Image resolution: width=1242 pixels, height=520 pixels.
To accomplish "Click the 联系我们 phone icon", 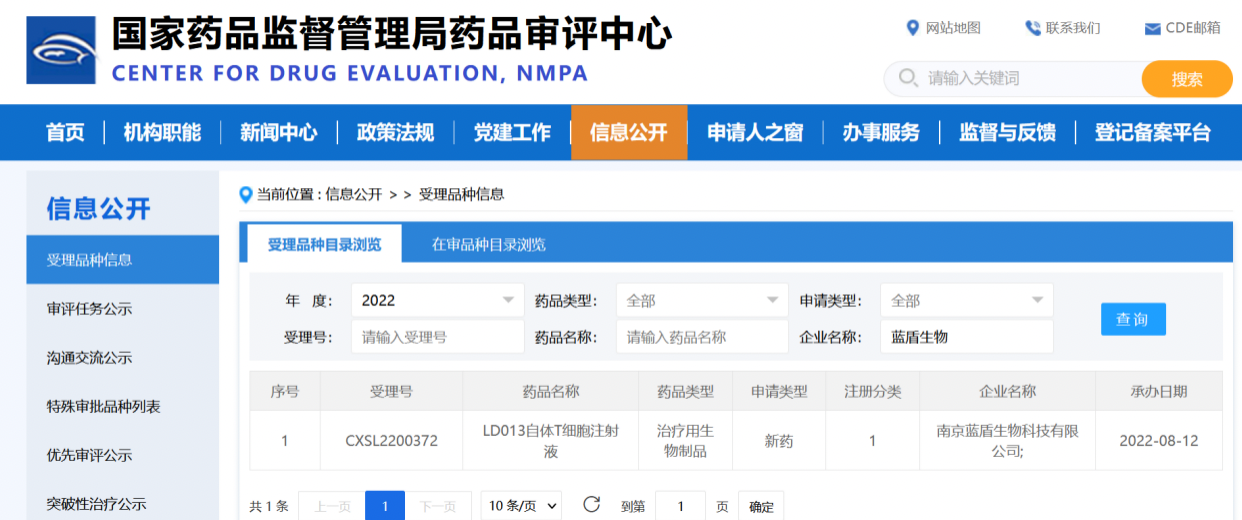I will 1033,28.
